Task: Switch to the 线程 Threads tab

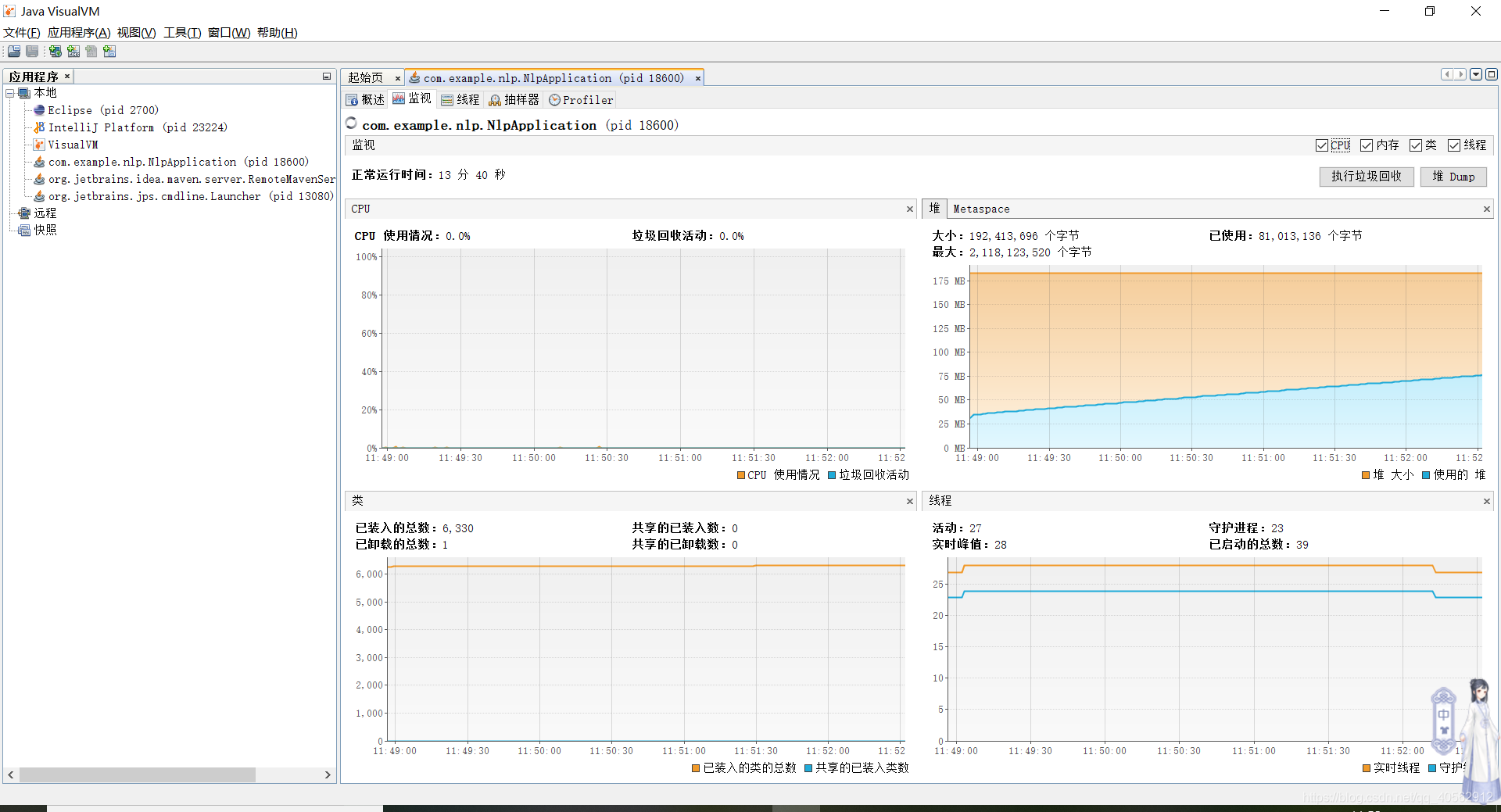Action: coord(460,100)
